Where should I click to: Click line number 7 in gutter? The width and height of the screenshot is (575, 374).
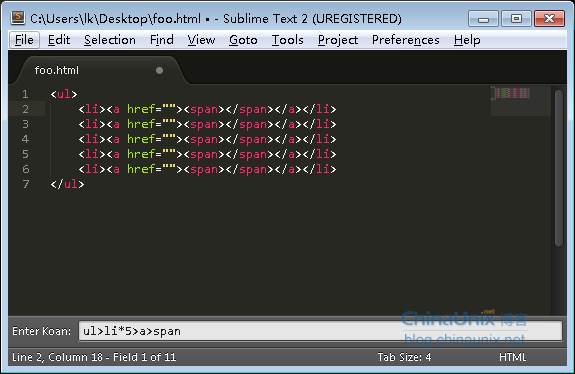[x=25, y=184]
